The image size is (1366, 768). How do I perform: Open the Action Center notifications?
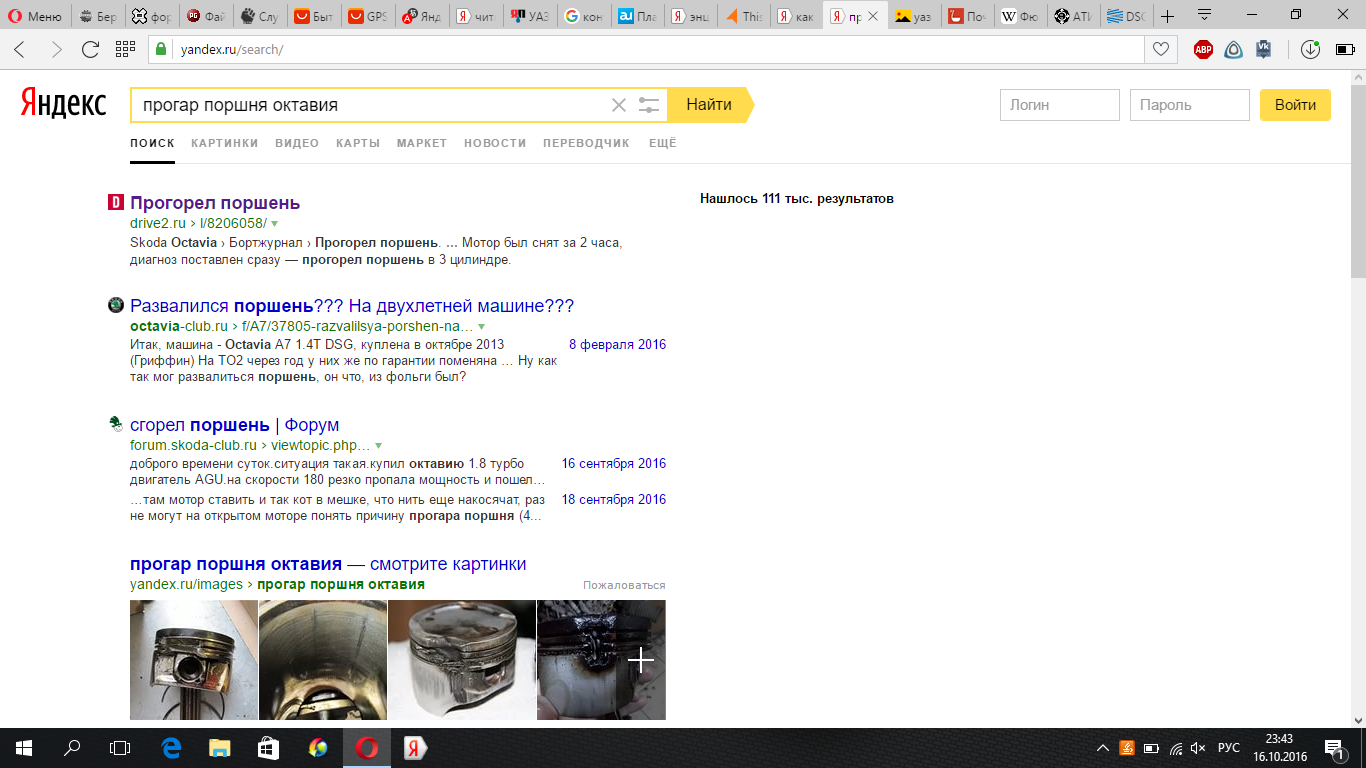tap(1335, 748)
